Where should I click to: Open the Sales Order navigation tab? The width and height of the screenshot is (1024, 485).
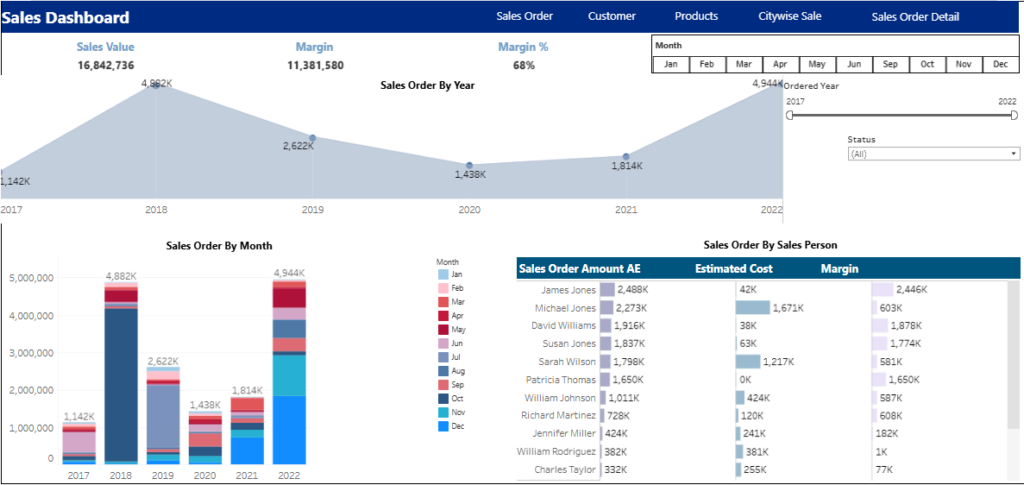(524, 16)
